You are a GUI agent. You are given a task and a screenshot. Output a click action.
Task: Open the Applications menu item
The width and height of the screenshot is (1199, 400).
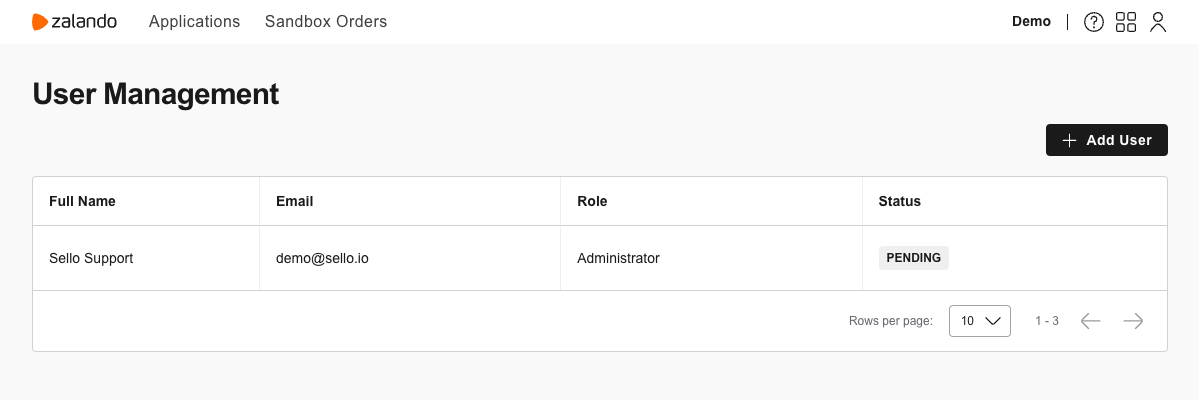(x=194, y=21)
